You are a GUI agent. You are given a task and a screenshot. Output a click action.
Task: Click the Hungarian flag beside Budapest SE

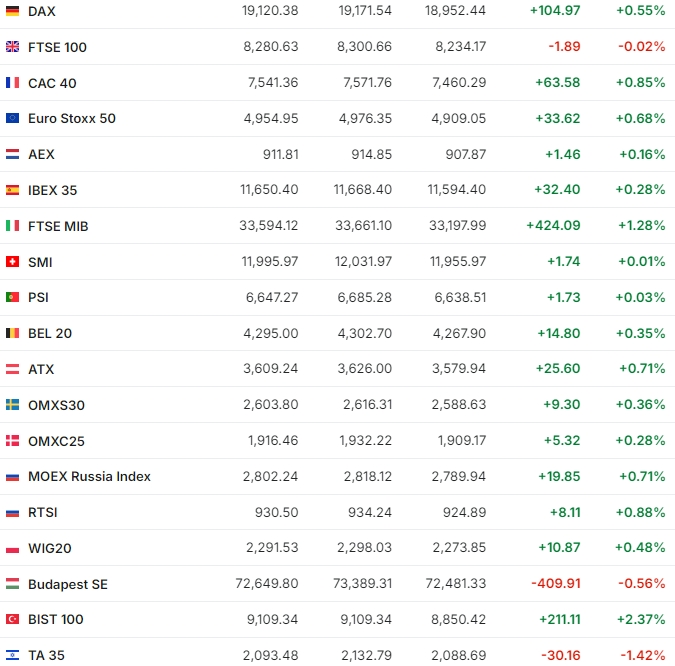(12, 584)
